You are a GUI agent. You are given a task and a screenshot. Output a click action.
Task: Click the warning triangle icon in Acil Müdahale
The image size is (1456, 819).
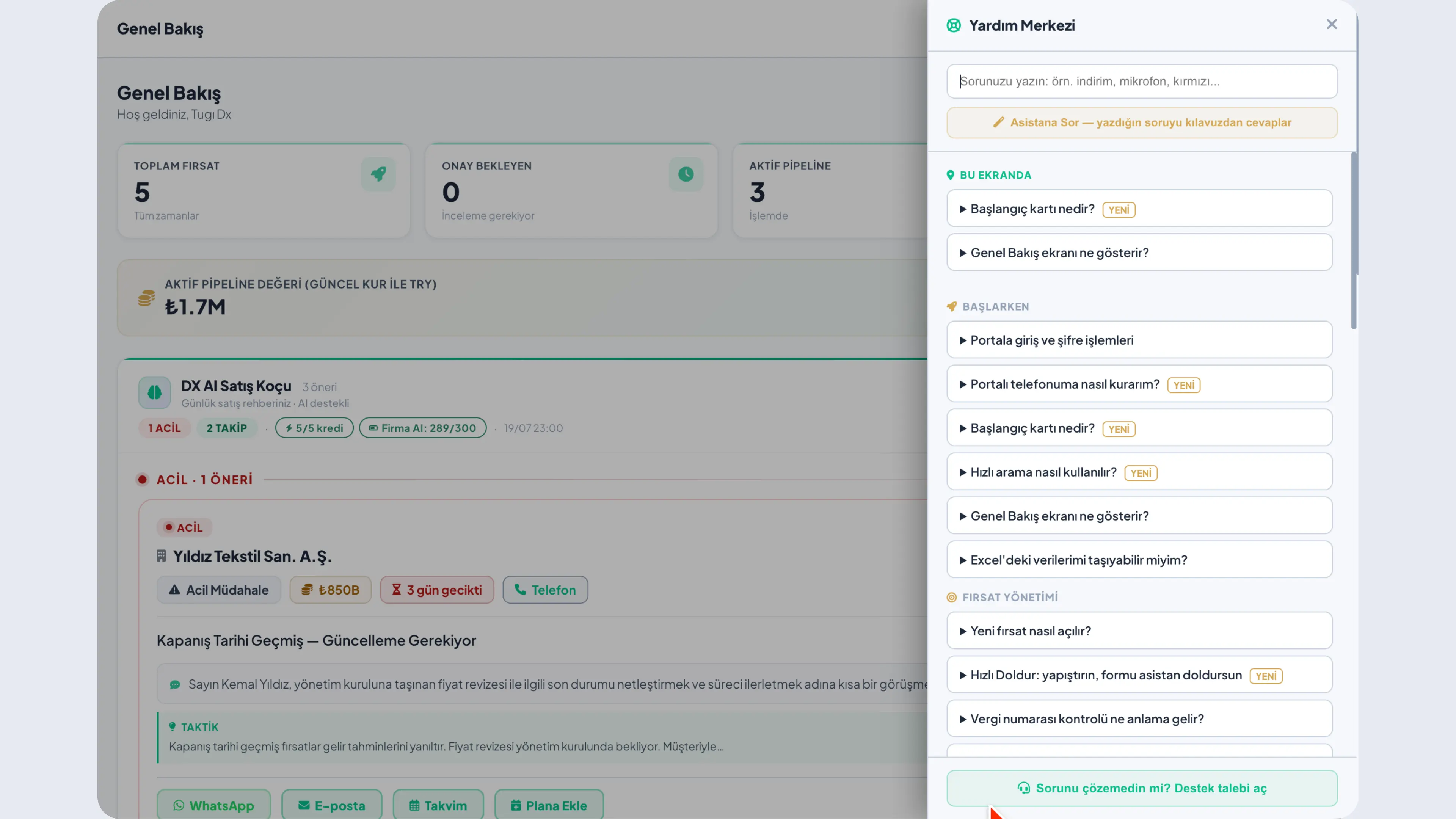175,590
